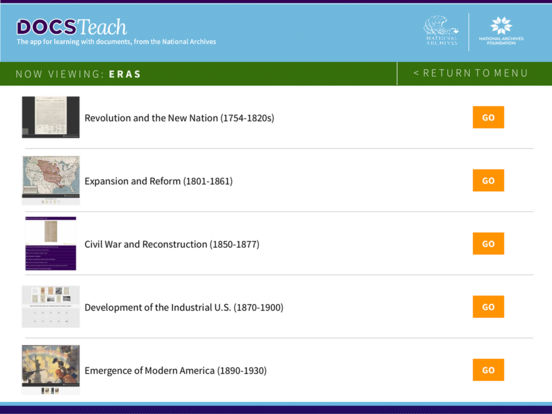Open the Revolution and New Nation document thumbnail
Image resolution: width=552 pixels, height=414 pixels.
[51, 117]
